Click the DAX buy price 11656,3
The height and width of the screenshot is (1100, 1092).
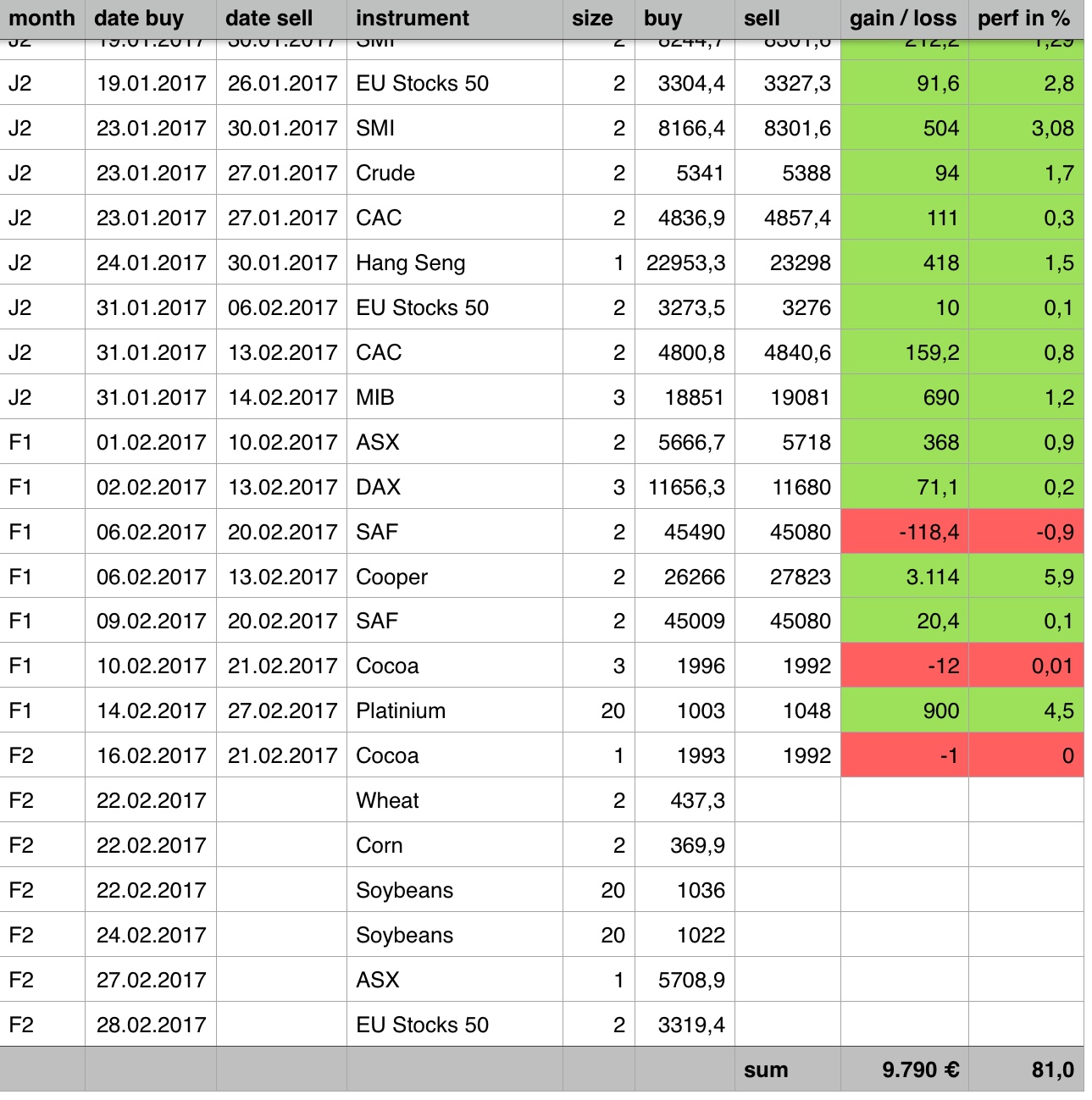(x=685, y=487)
